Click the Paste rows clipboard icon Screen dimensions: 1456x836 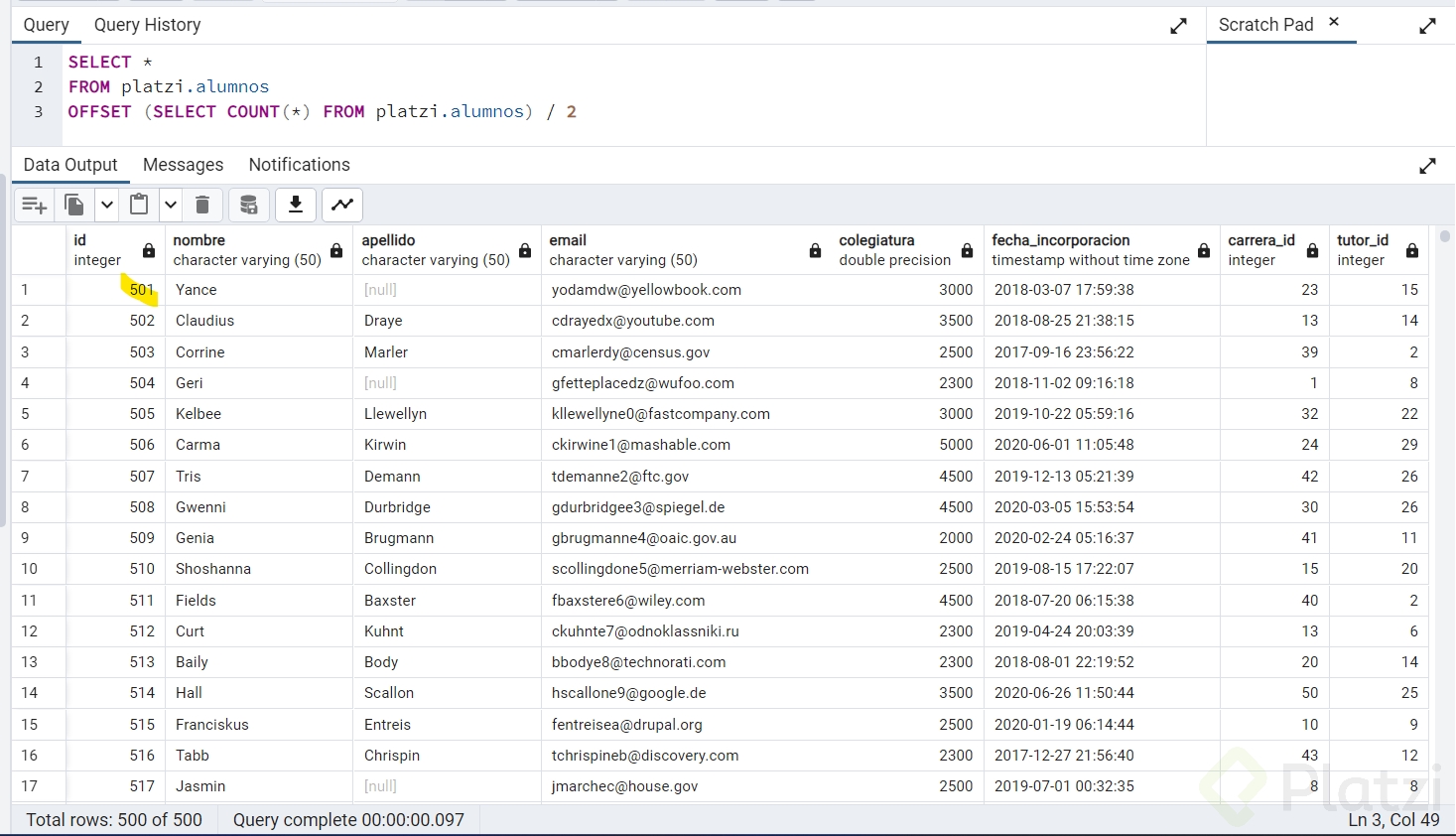pyautogui.click(x=140, y=205)
